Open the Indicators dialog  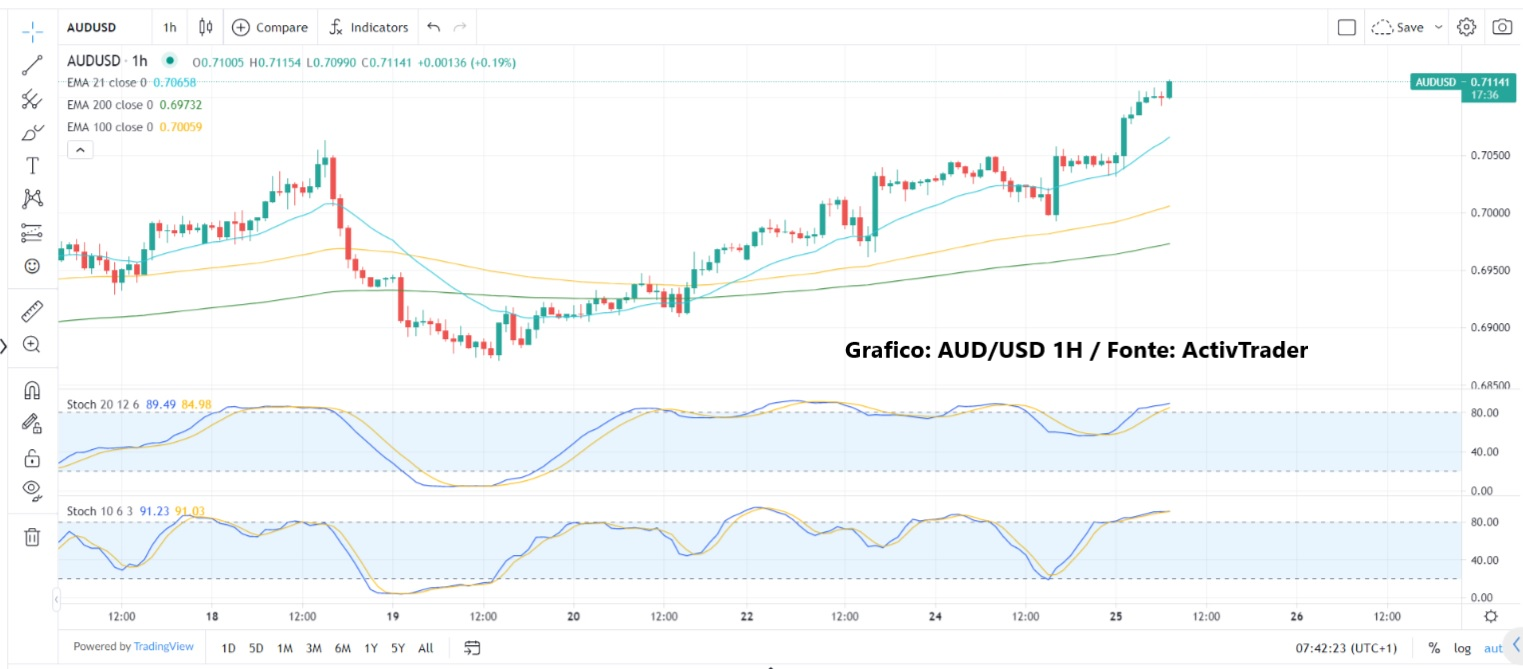(369, 27)
